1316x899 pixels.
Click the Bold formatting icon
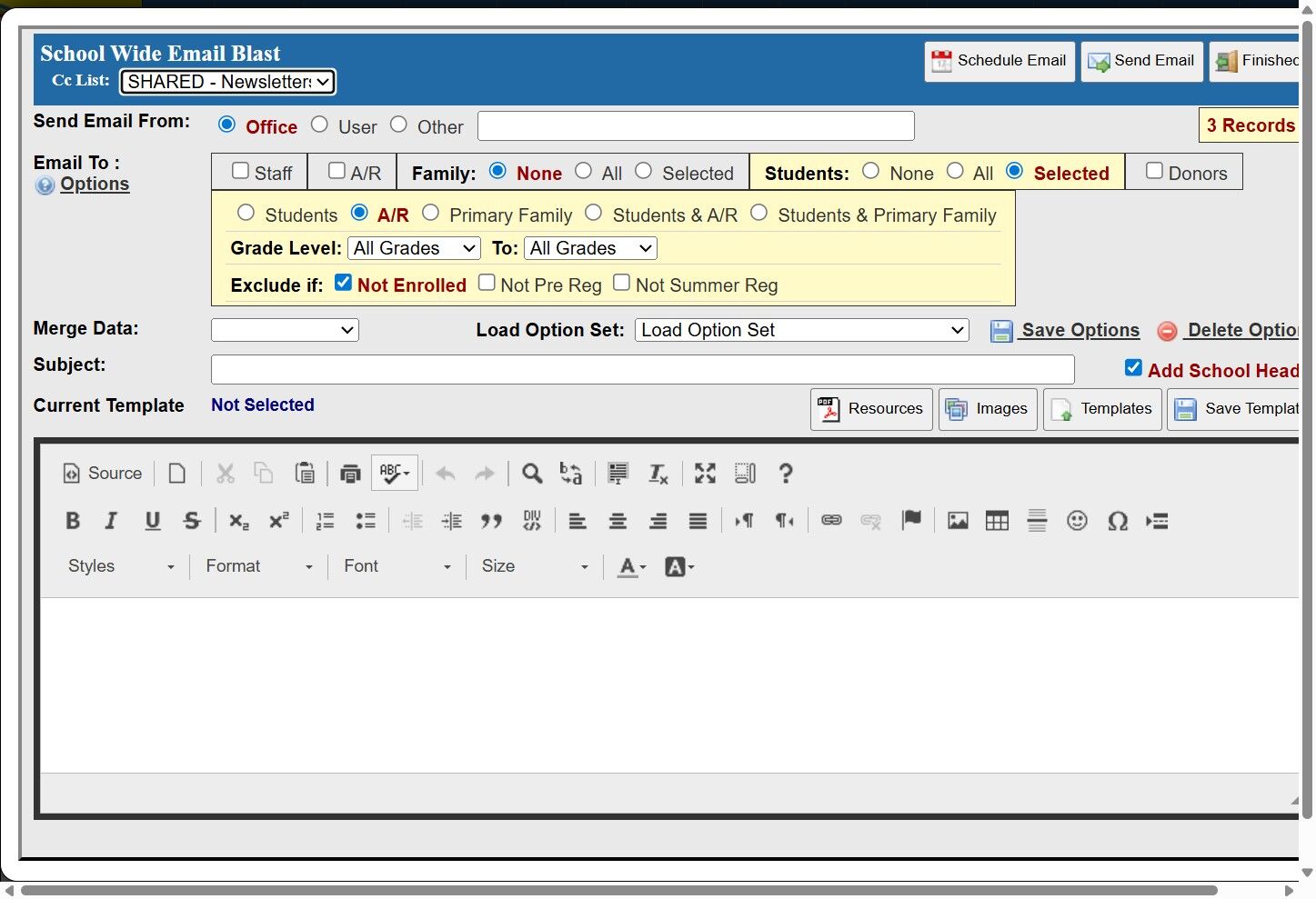point(73,521)
